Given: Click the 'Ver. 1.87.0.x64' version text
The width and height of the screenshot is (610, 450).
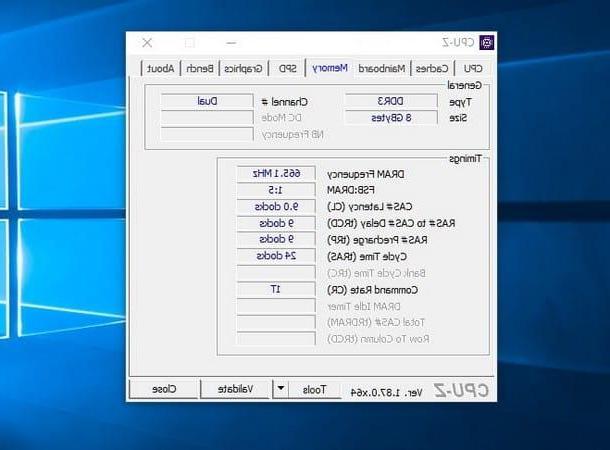Looking at the screenshot, I should click(386, 392).
